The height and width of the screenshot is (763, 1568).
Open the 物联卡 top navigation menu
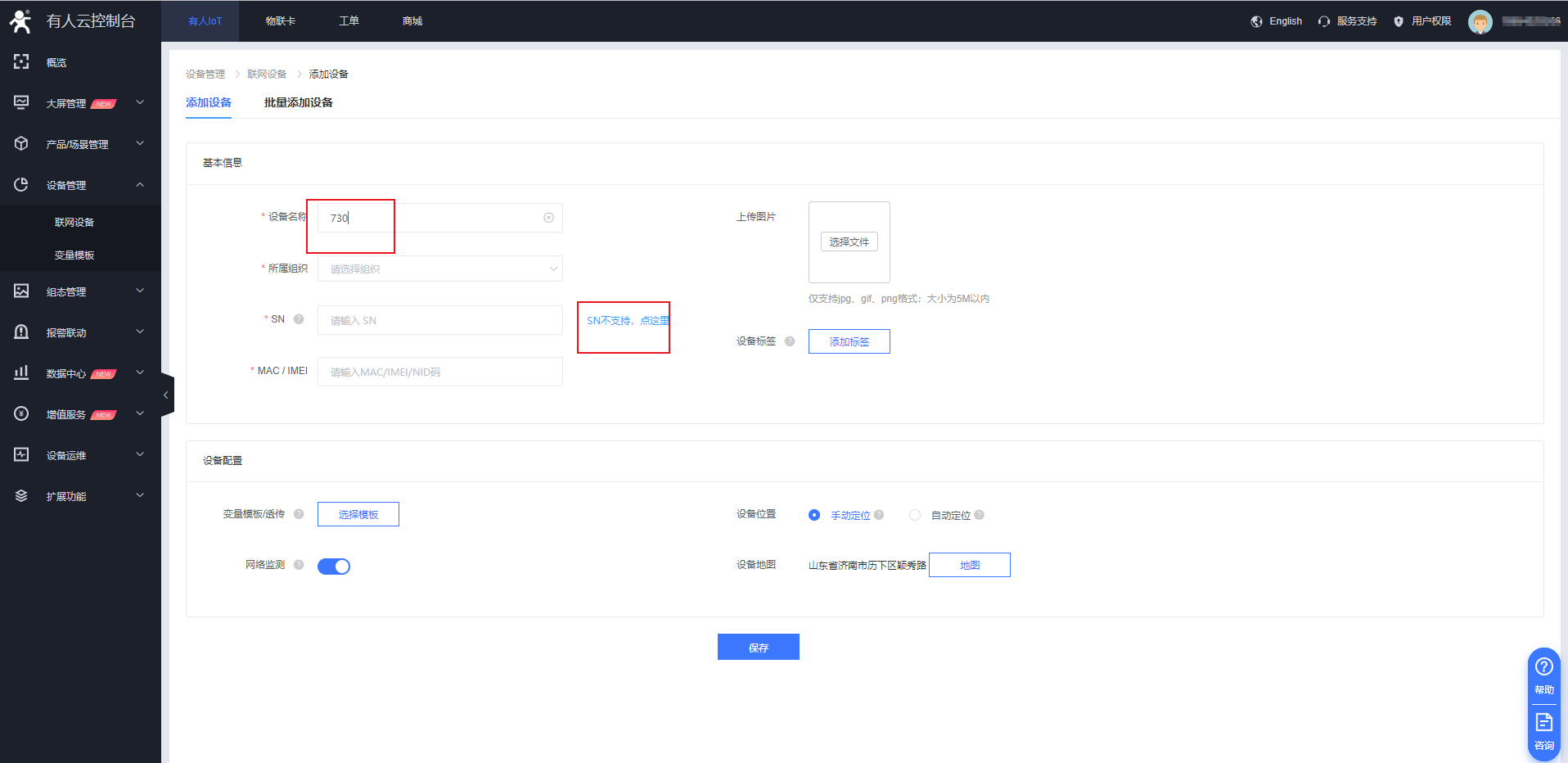click(280, 21)
